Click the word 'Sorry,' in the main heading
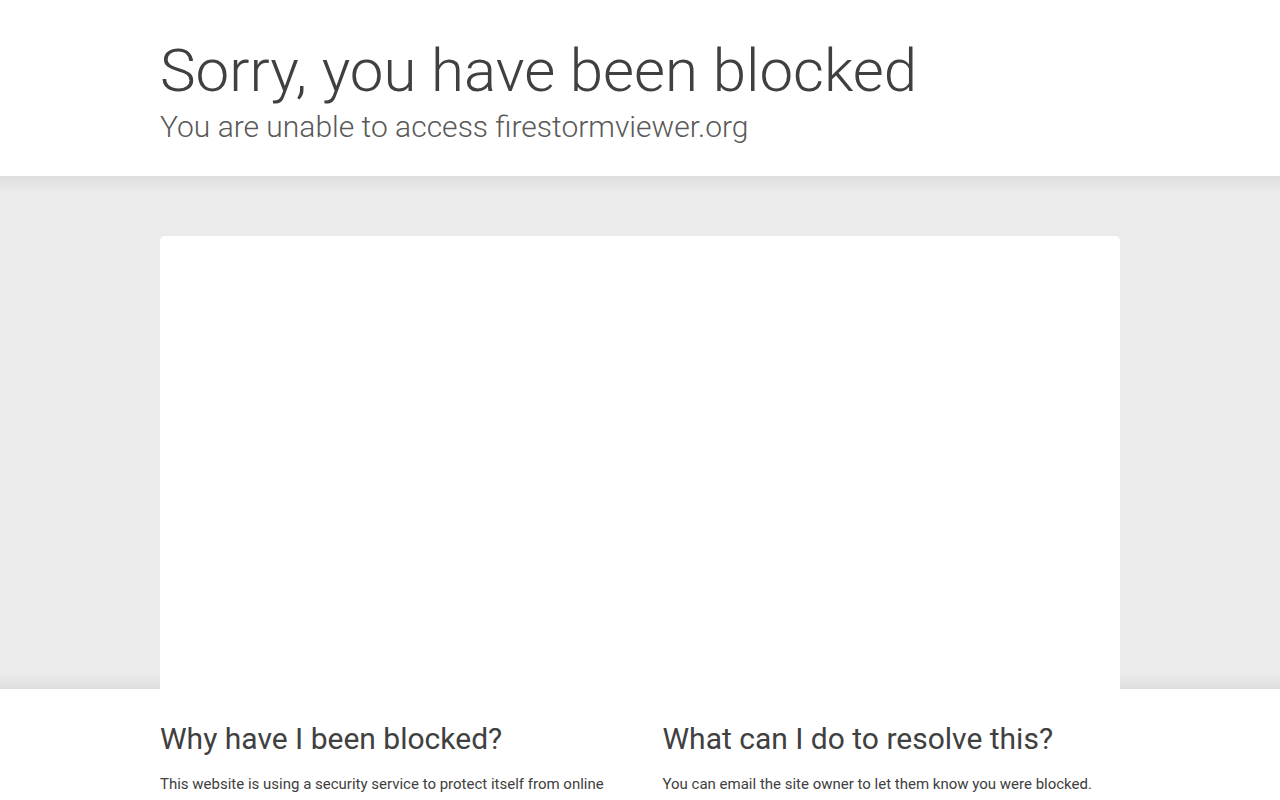 (234, 74)
